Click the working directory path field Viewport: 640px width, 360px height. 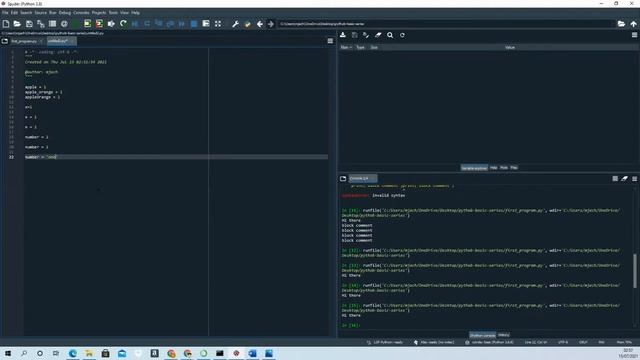pyautogui.click(x=446, y=24)
